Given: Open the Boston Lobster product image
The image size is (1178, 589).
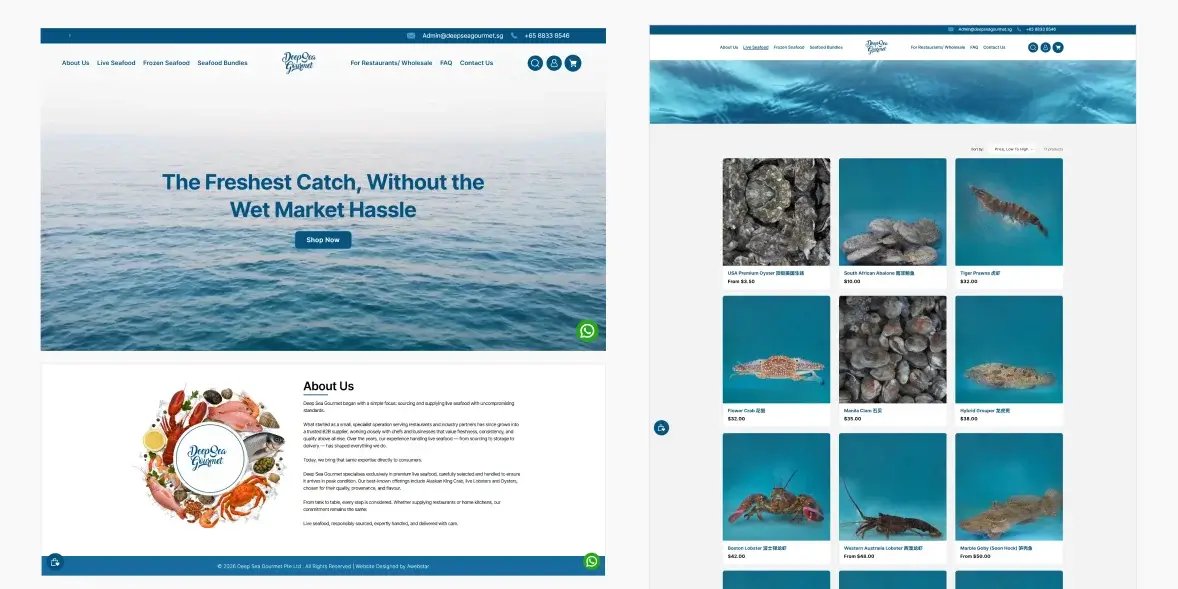Looking at the screenshot, I should pyautogui.click(x=776, y=487).
